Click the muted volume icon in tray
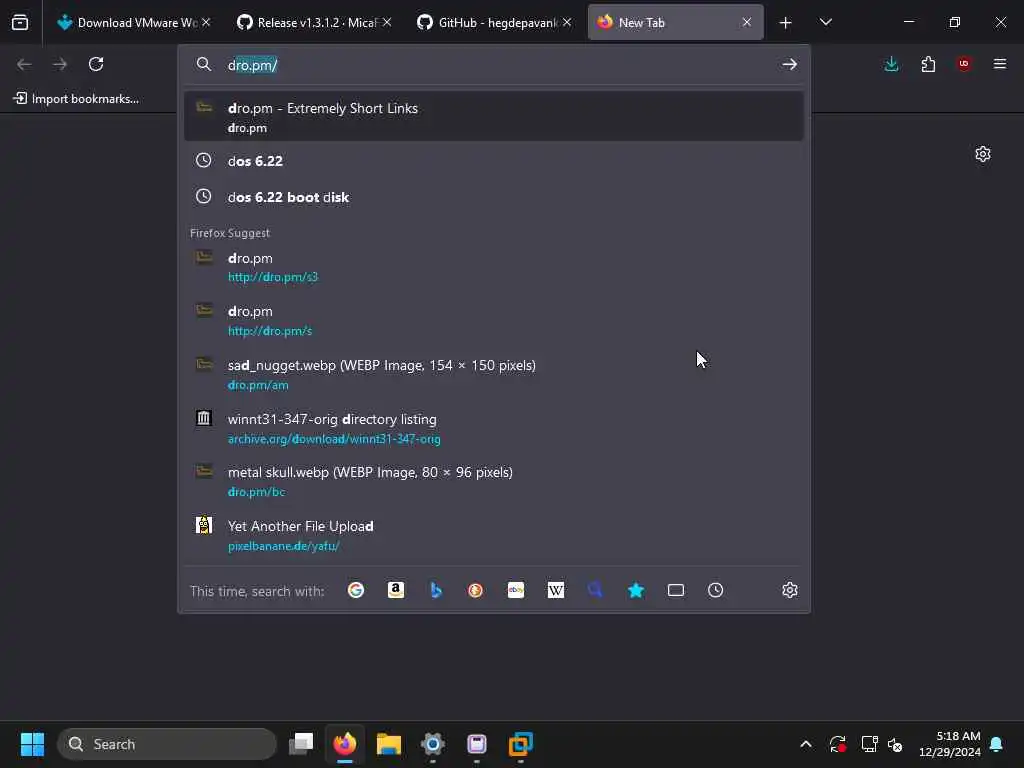The image size is (1024, 768). 895,744
